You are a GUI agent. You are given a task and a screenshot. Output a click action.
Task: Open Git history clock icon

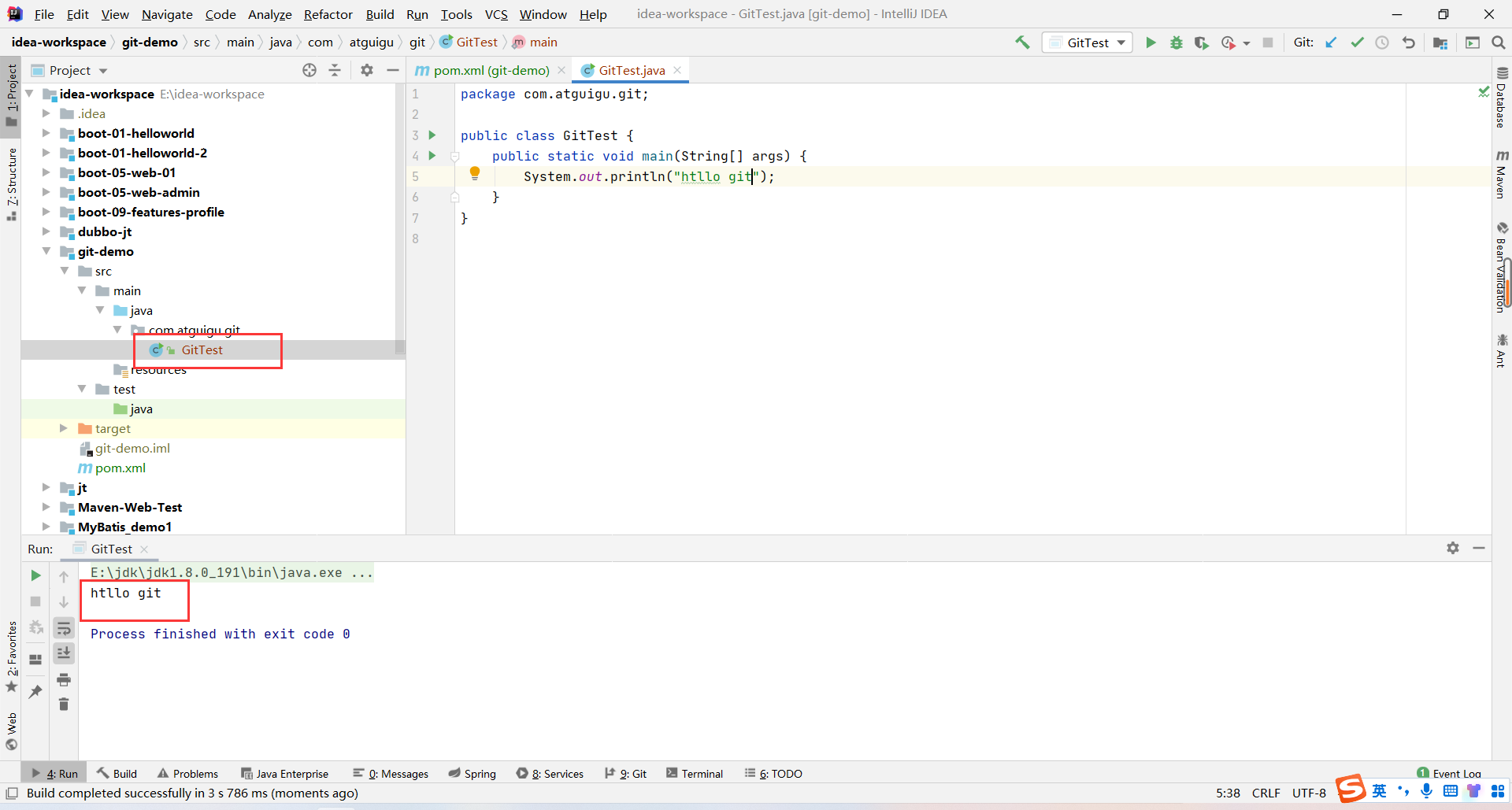1382,43
